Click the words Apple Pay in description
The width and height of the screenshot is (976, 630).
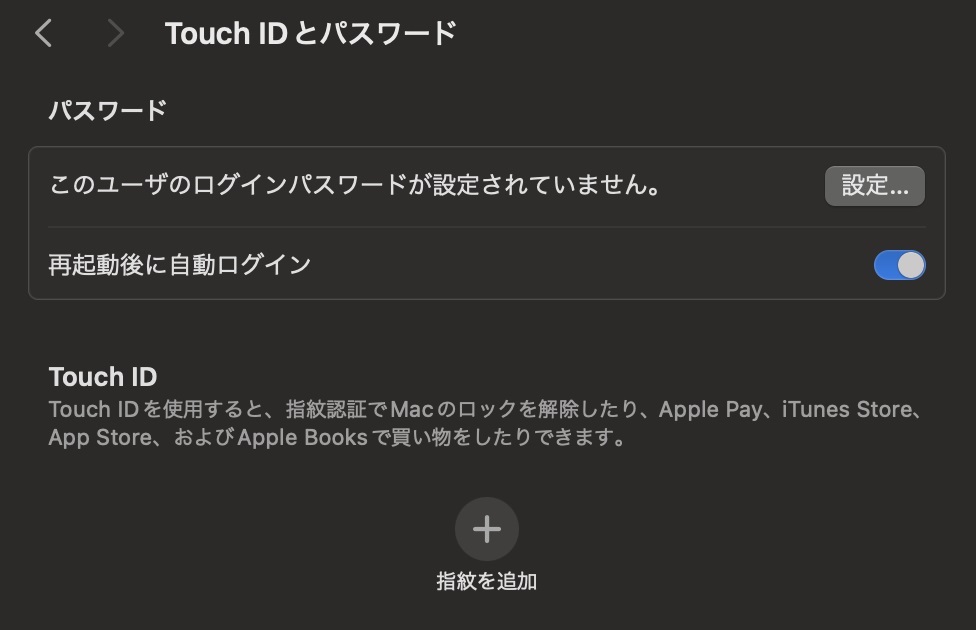pyautogui.click(x=710, y=410)
